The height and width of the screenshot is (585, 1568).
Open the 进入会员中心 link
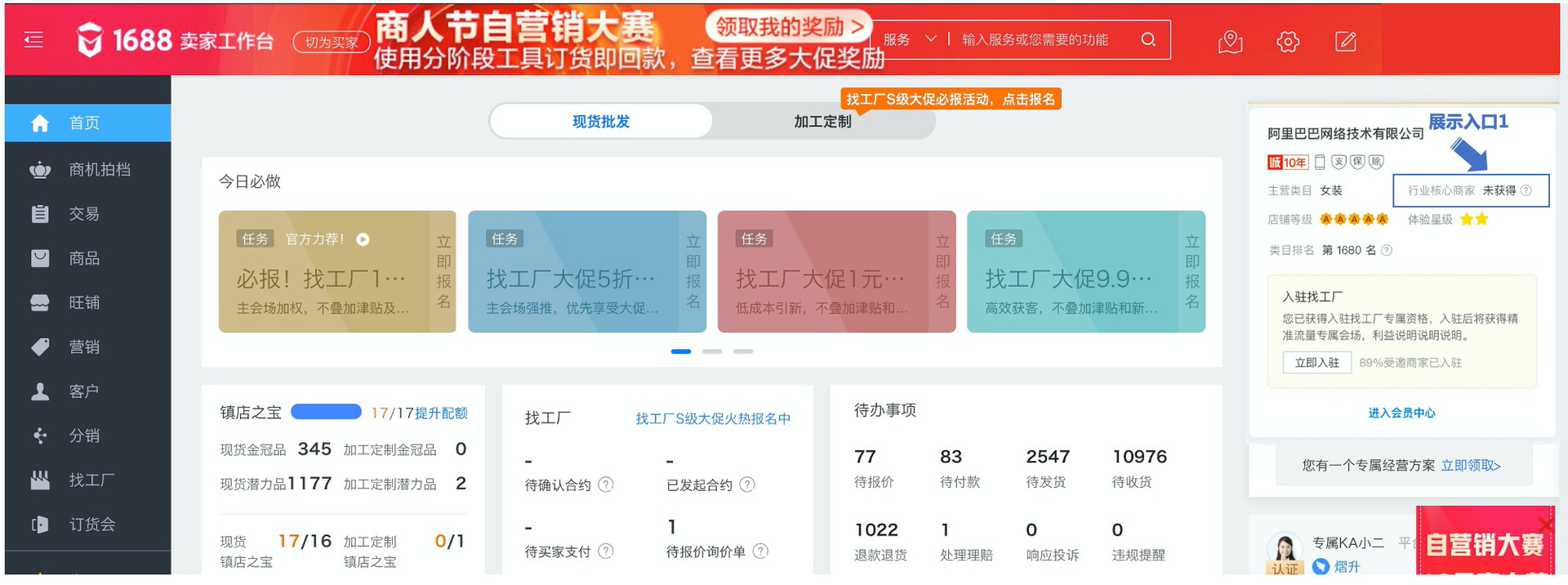(1401, 413)
